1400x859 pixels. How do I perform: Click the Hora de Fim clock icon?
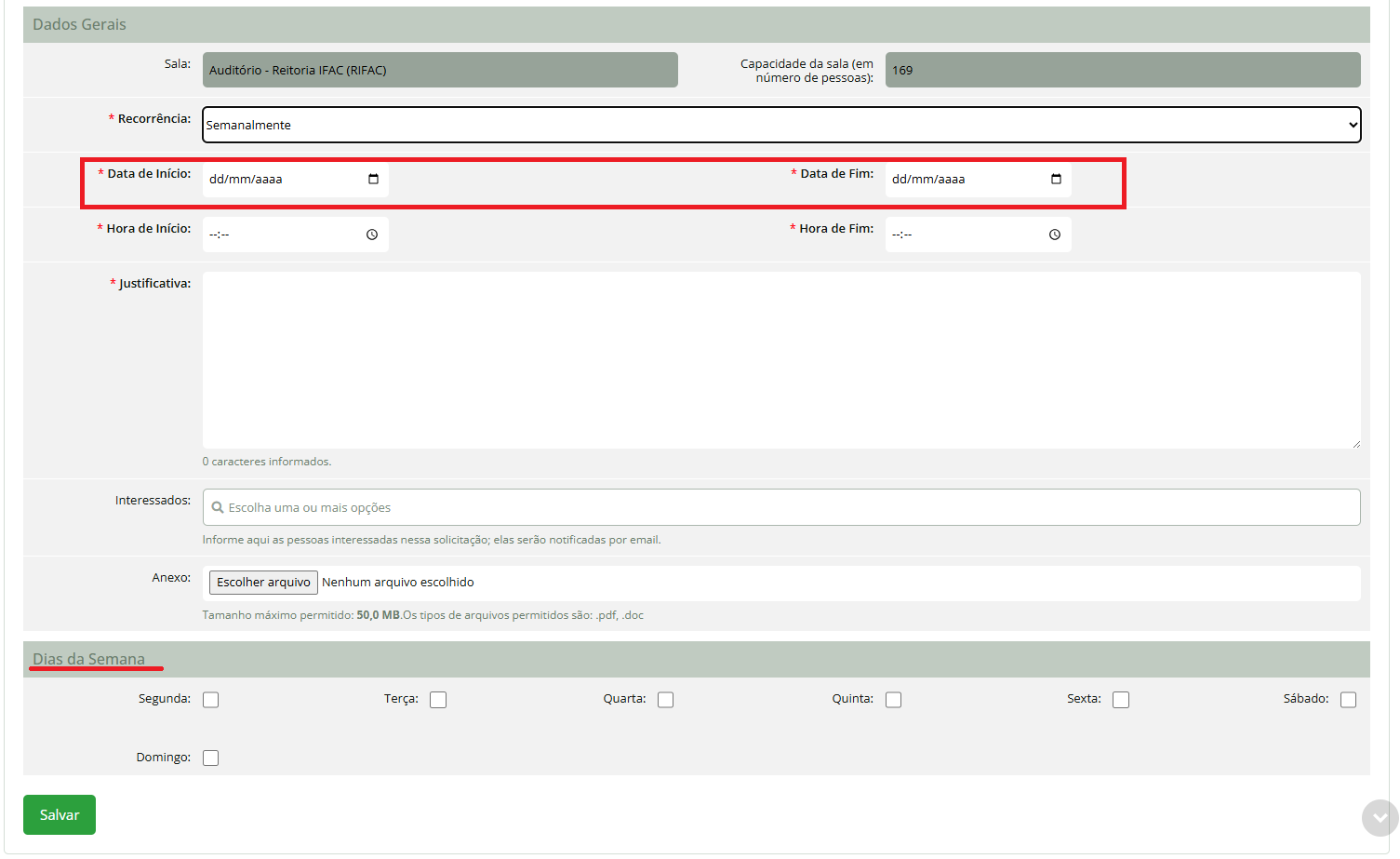(x=1055, y=235)
